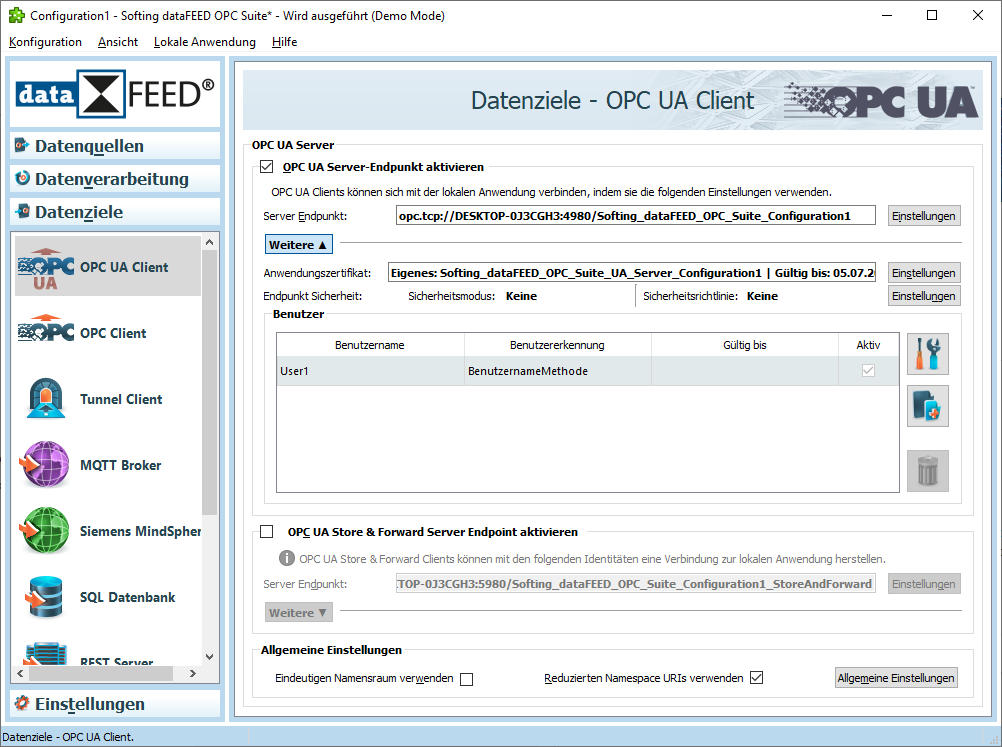Screen dimensions: 1002x747
Task: Click the Sicherheitsrichtlinie value Keine
Action: click(x=762, y=296)
